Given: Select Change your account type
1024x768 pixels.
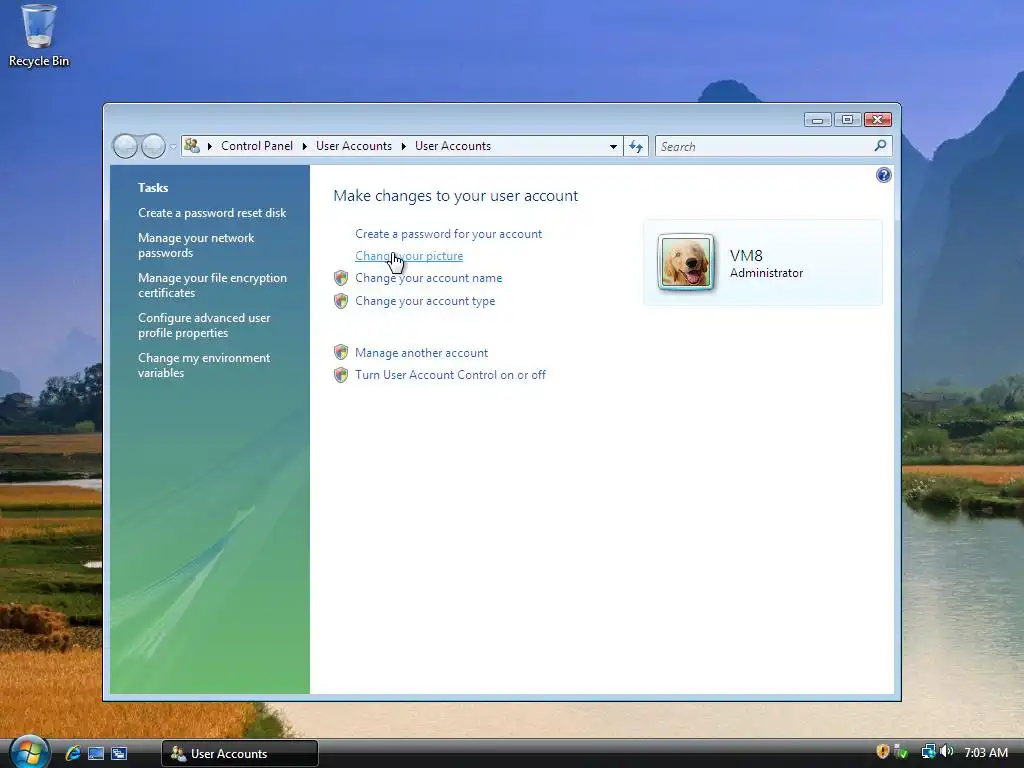Looking at the screenshot, I should 425,301.
